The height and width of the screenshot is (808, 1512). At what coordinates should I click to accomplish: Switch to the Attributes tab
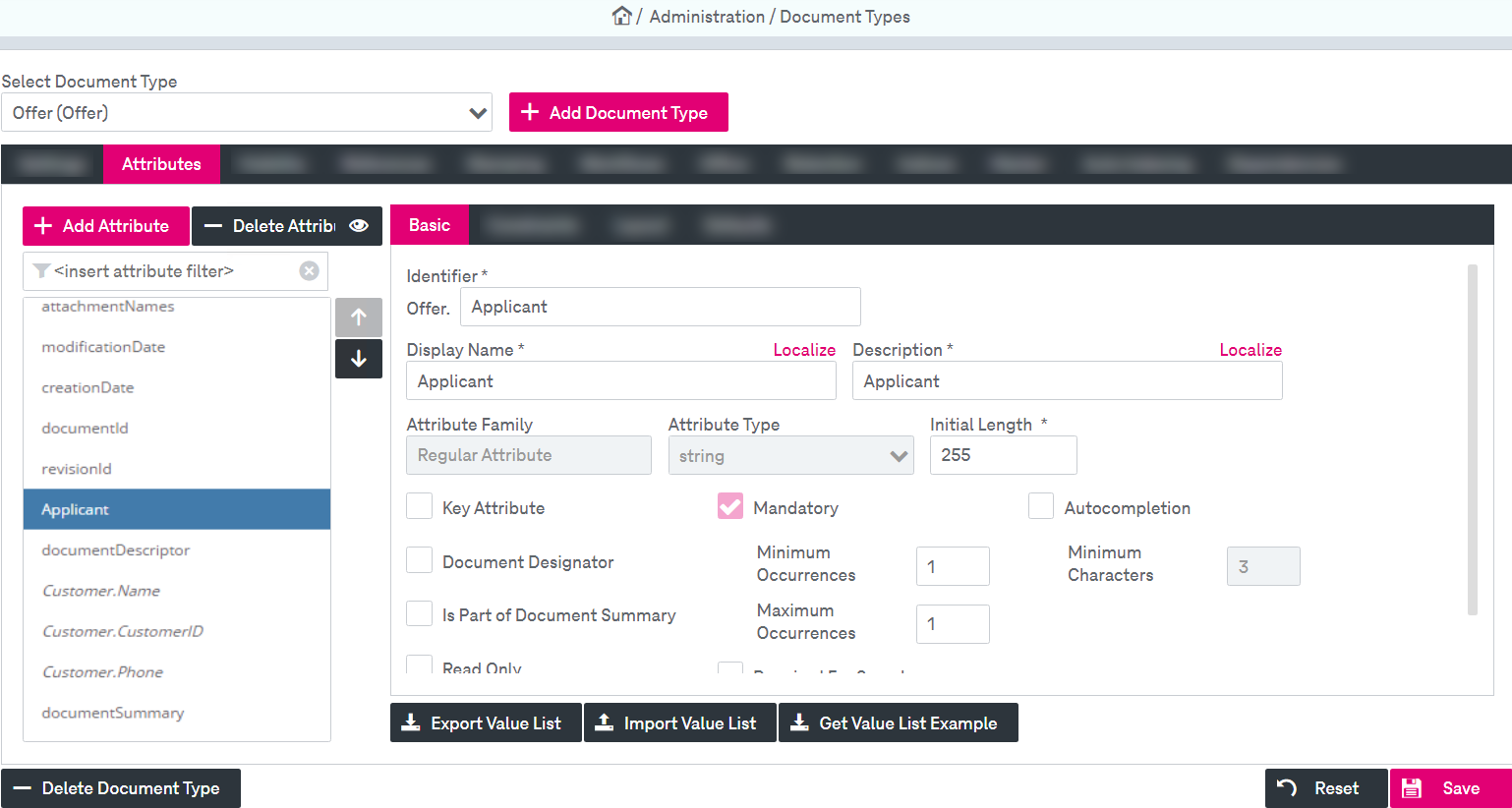161,164
